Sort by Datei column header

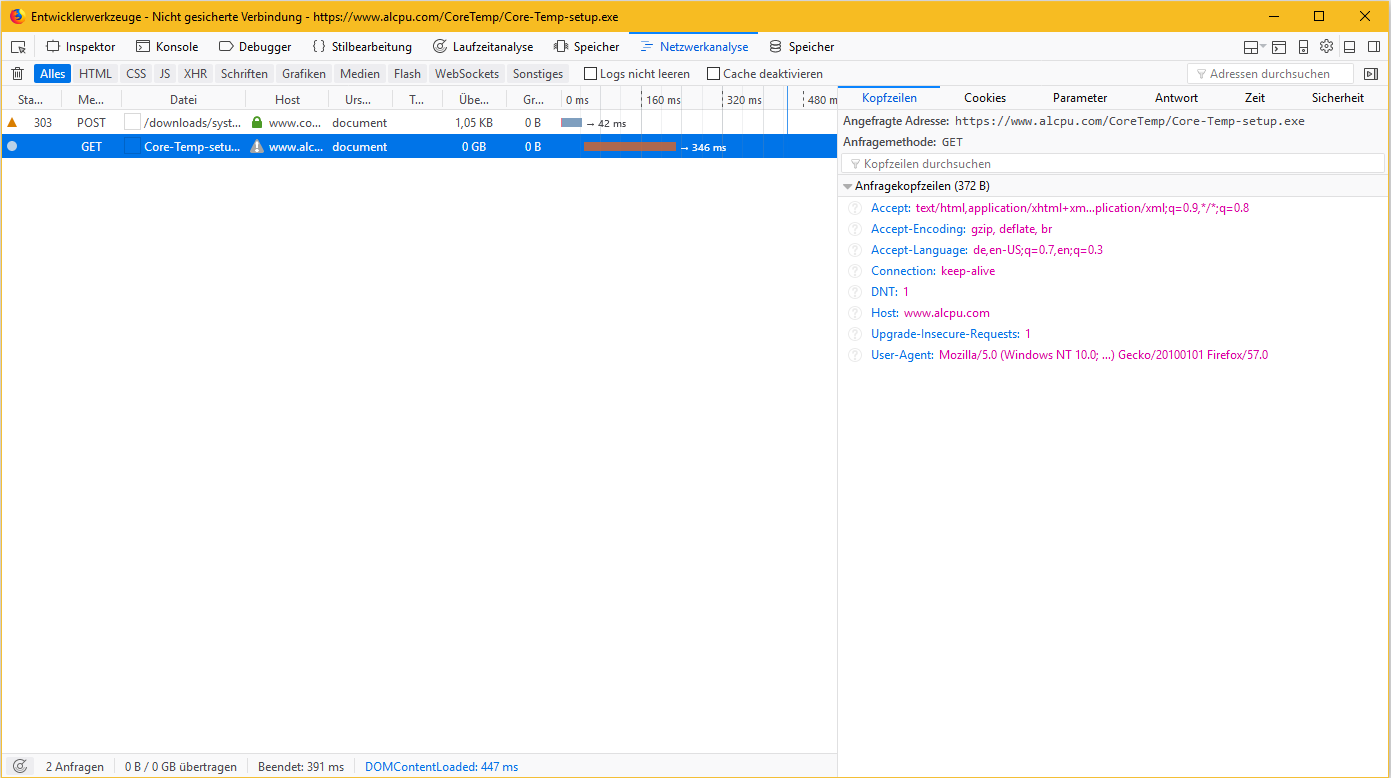click(x=184, y=100)
